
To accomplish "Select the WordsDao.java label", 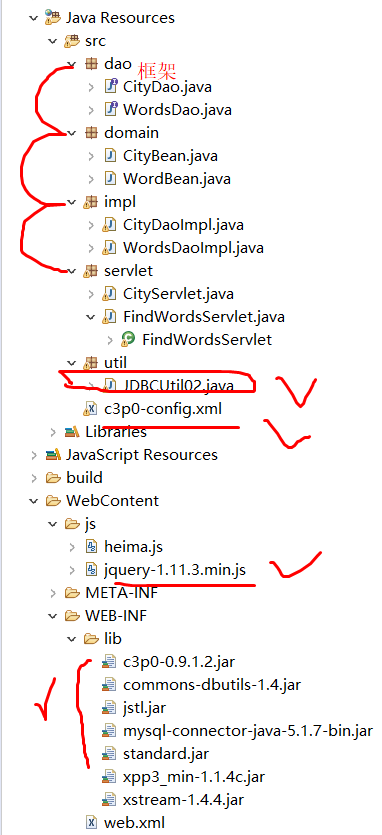I will 177,110.
